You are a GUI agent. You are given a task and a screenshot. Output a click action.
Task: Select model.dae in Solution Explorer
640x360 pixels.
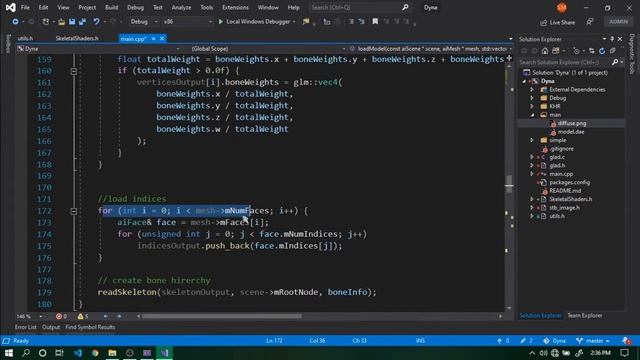click(x=571, y=132)
